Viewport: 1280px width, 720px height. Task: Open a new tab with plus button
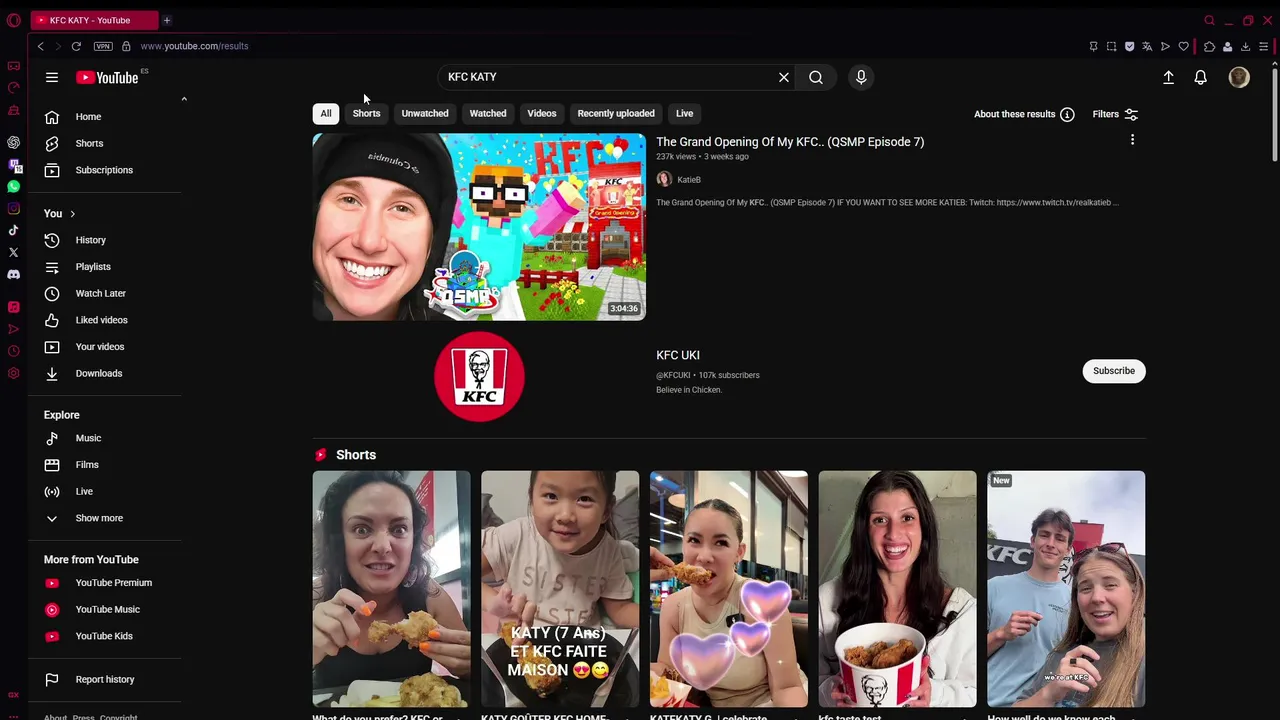pyautogui.click(x=167, y=20)
